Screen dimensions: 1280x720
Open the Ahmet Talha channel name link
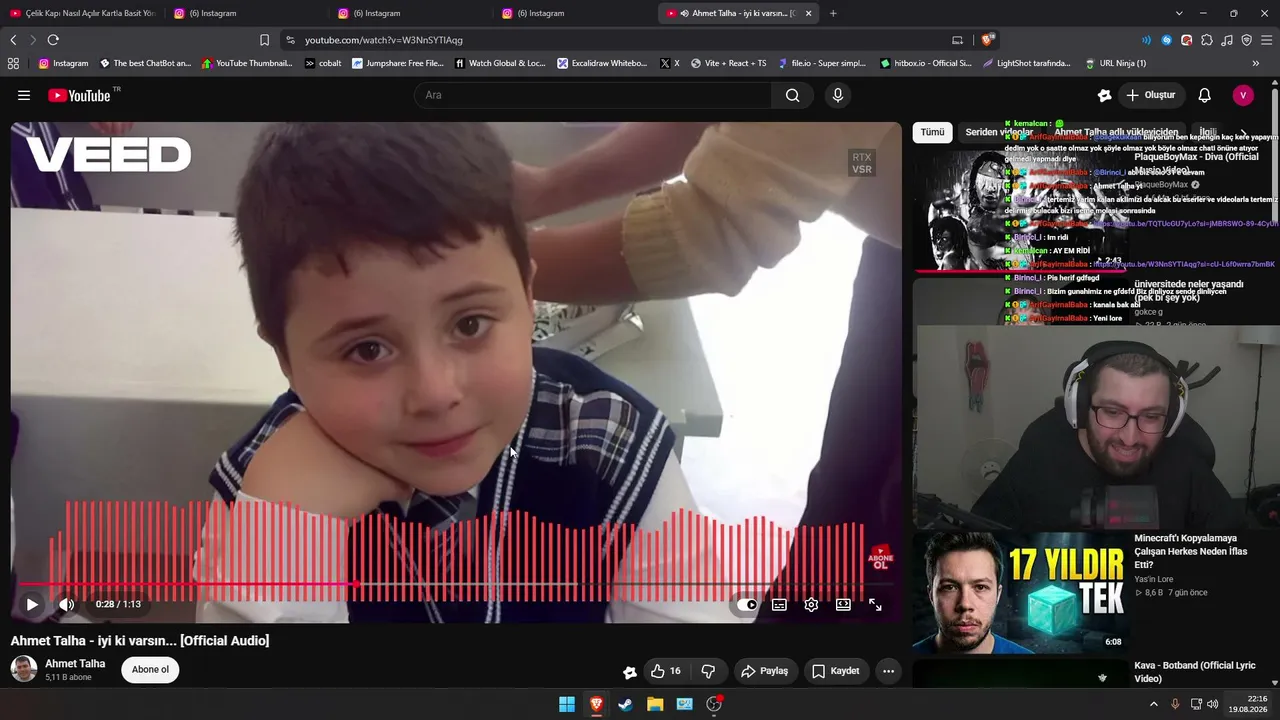point(75,663)
